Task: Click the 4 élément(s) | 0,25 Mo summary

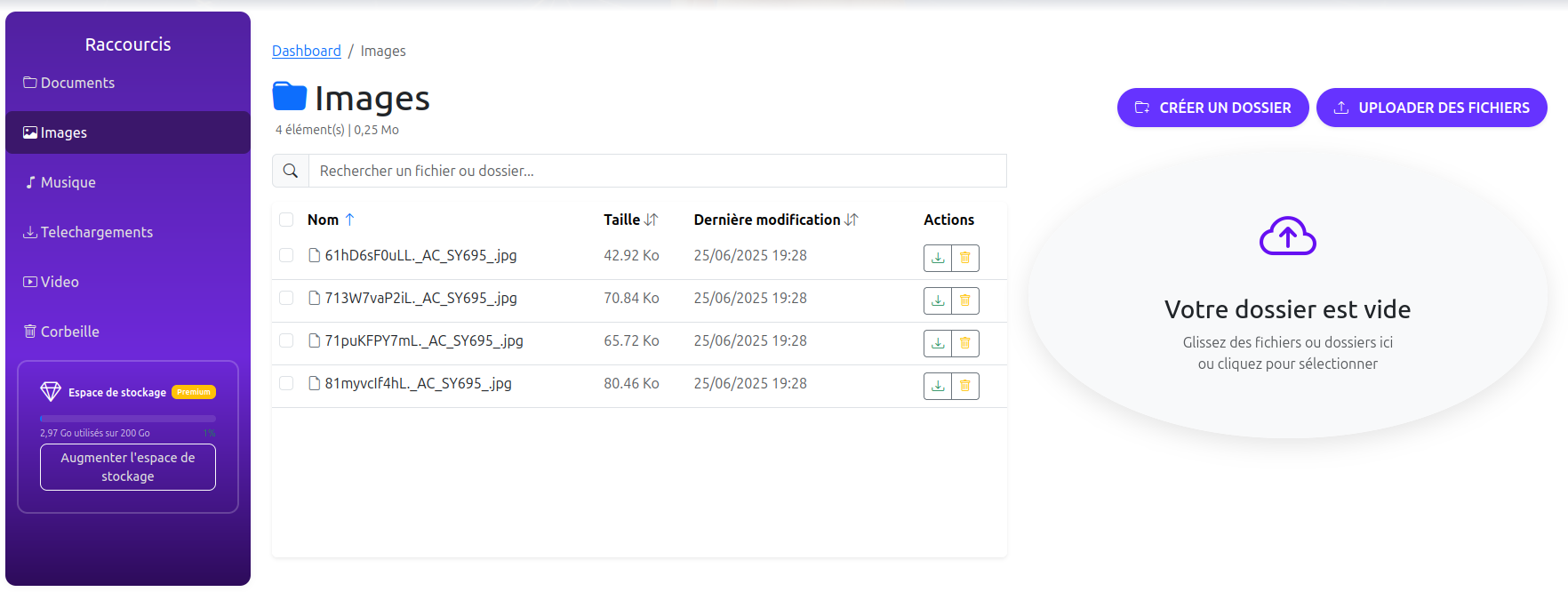Action: pyautogui.click(x=337, y=130)
